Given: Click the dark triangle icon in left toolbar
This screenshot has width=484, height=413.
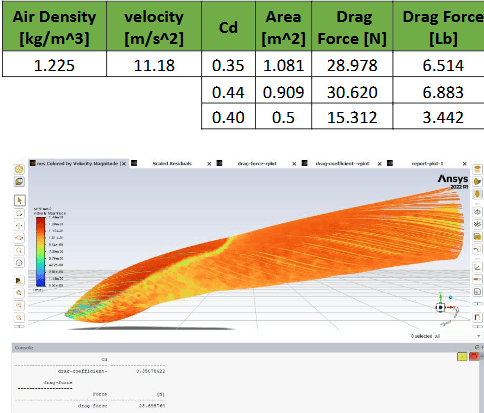Looking at the screenshot, I should click(19, 280).
